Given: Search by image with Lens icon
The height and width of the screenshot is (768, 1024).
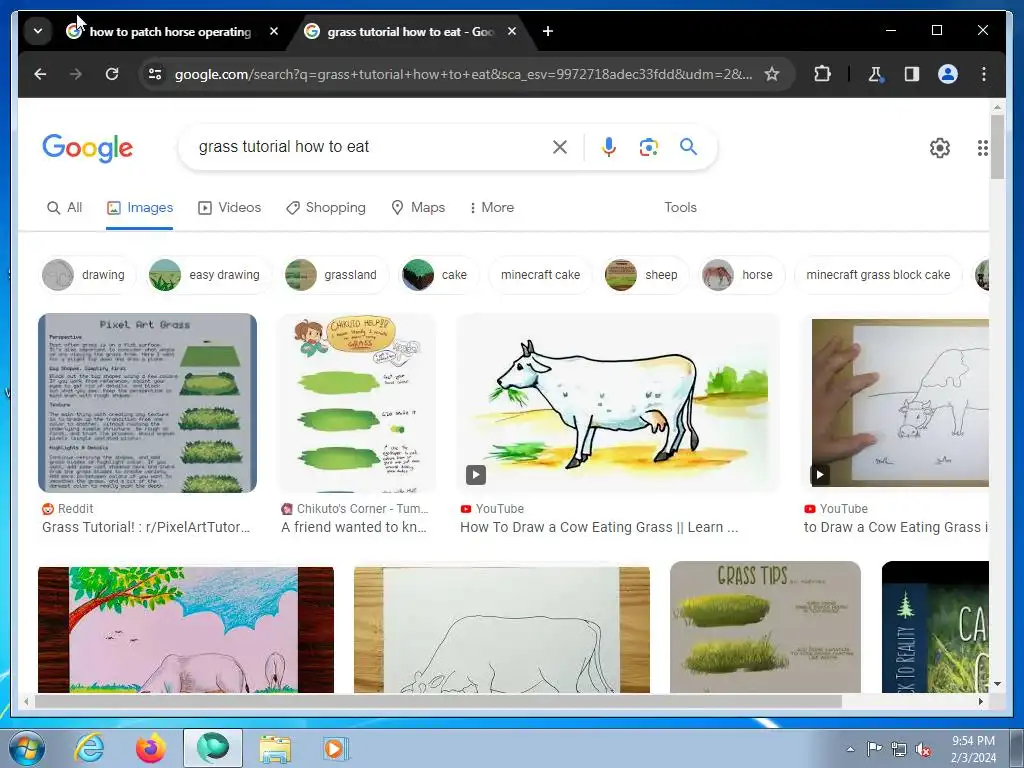Looking at the screenshot, I should point(648,147).
